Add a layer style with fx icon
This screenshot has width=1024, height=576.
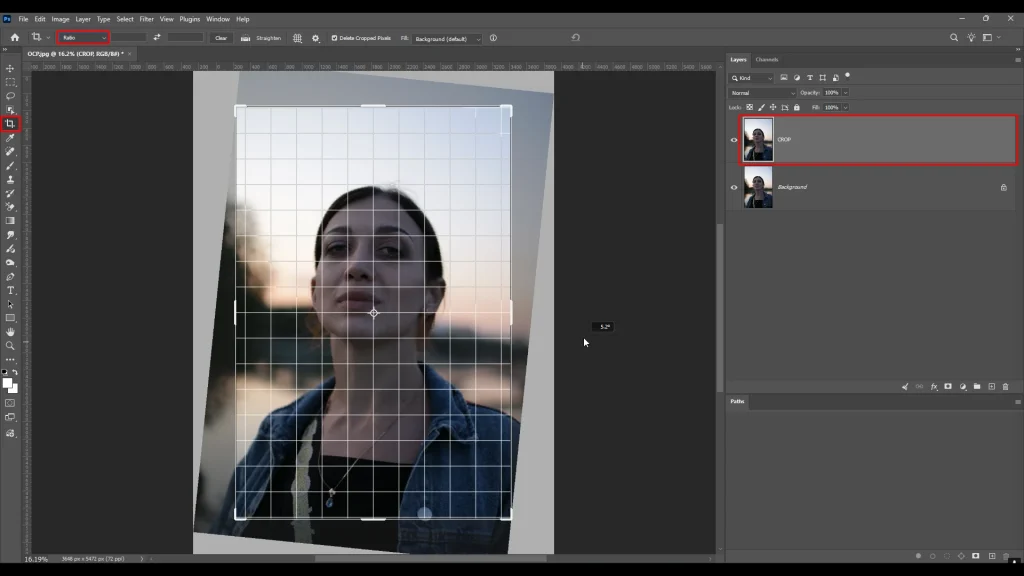(934, 387)
